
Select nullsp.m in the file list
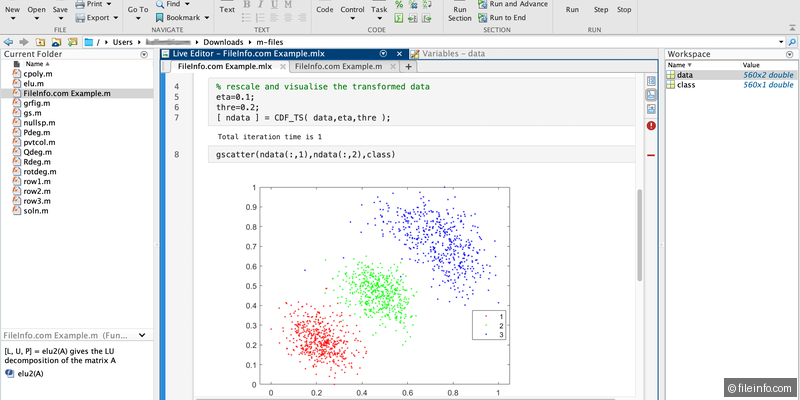click(x=39, y=122)
